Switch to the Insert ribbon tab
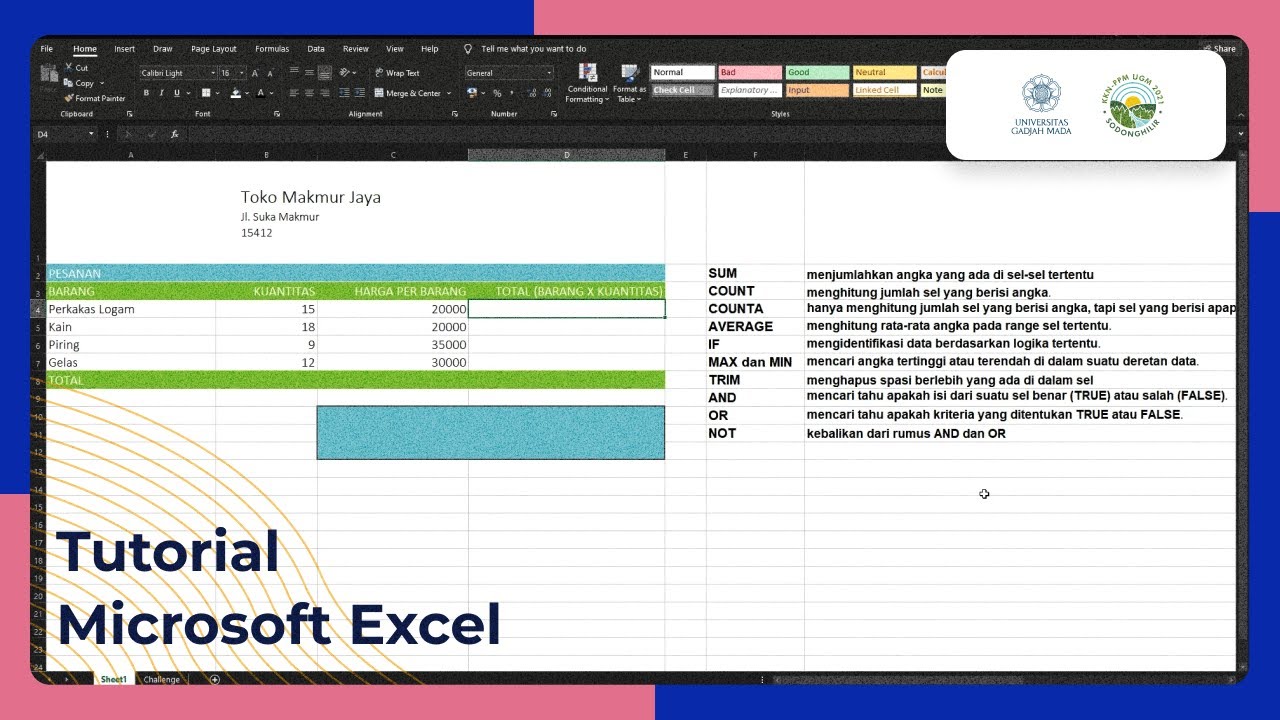The image size is (1280, 720). (x=124, y=49)
